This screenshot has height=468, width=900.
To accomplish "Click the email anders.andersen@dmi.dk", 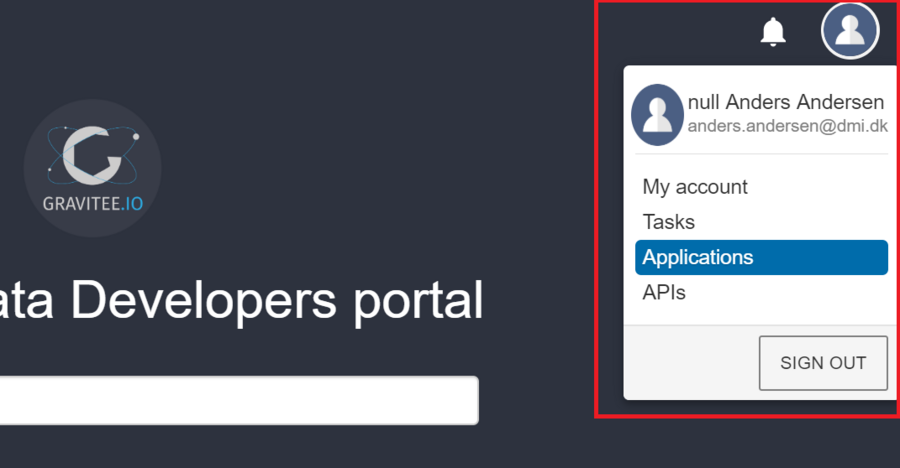I will point(787,127).
